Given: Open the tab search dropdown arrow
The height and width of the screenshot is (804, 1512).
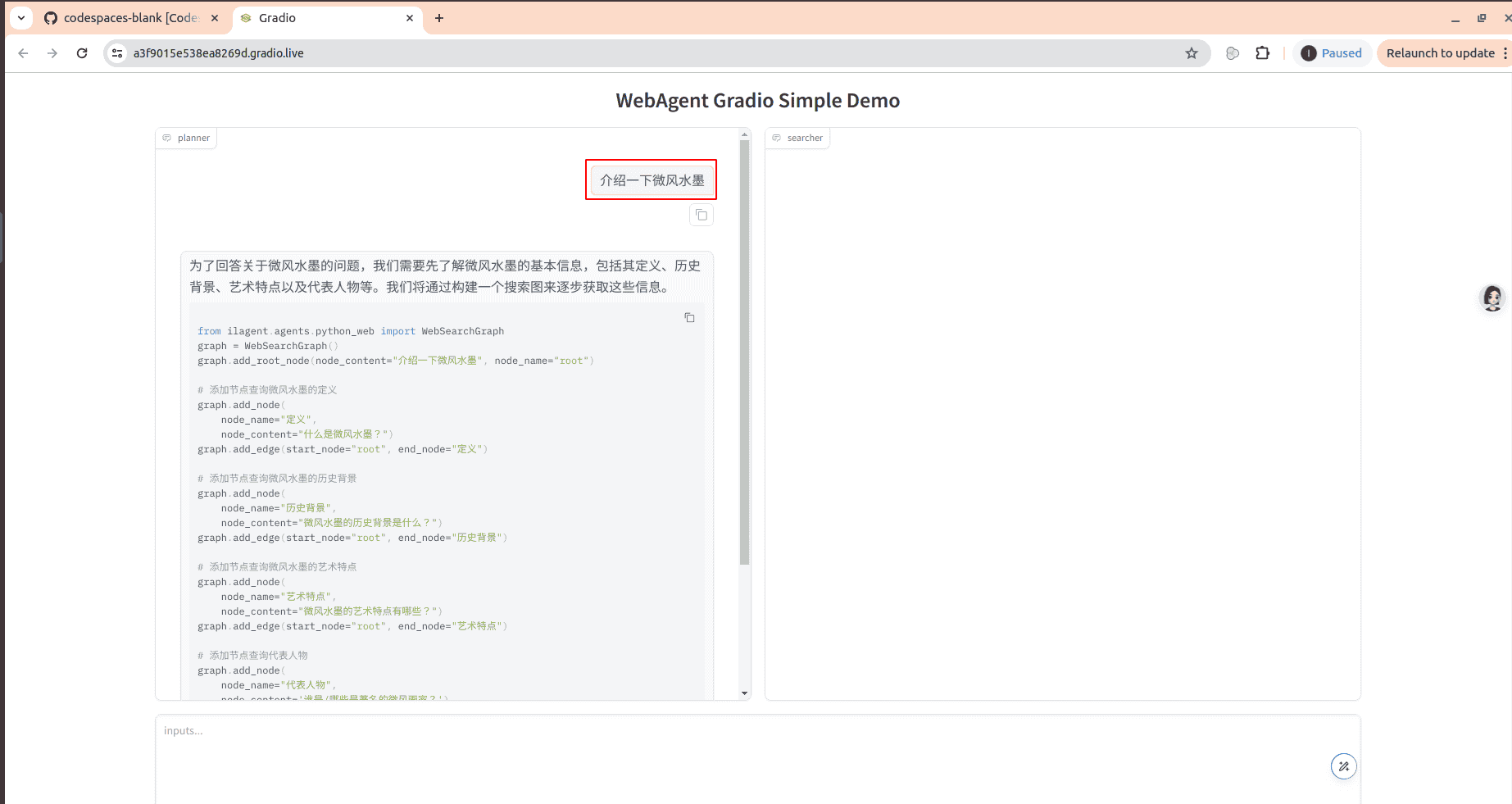Looking at the screenshot, I should tap(21, 18).
